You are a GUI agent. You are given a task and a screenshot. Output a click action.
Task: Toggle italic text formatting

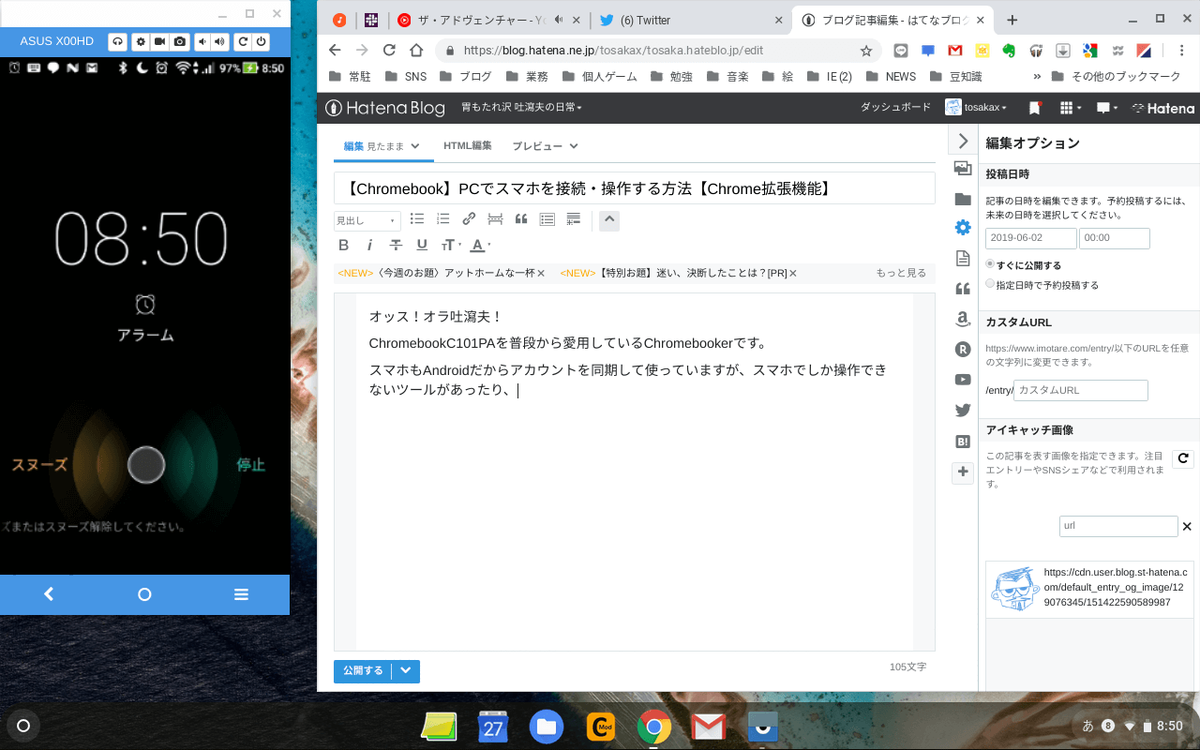click(x=370, y=245)
